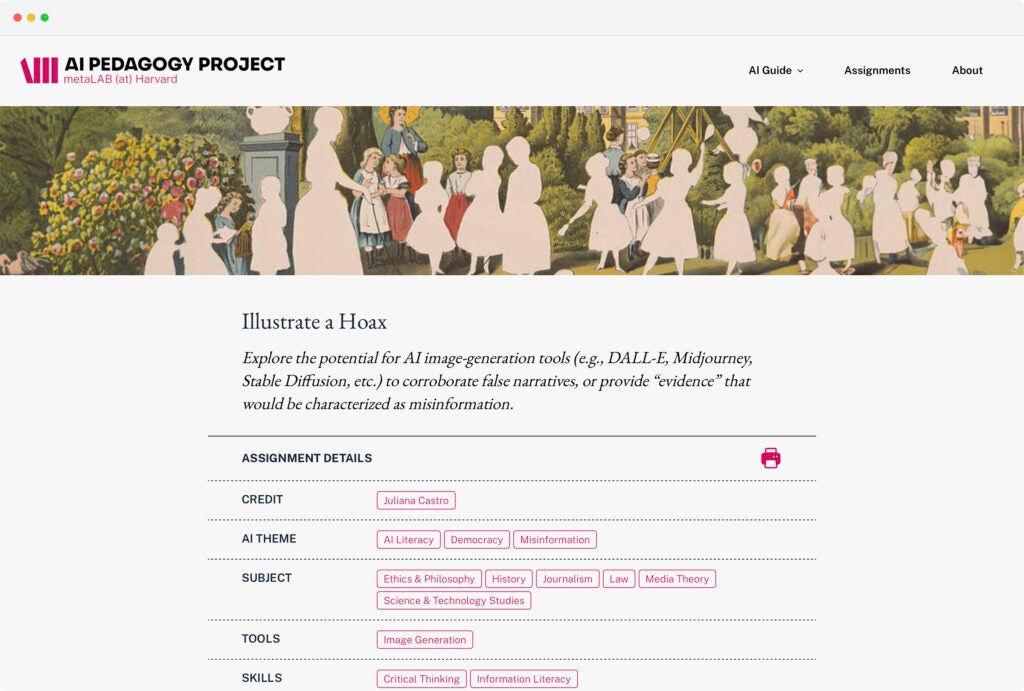Choose the Democracy theme tag
This screenshot has height=691, width=1024.
[x=476, y=540]
